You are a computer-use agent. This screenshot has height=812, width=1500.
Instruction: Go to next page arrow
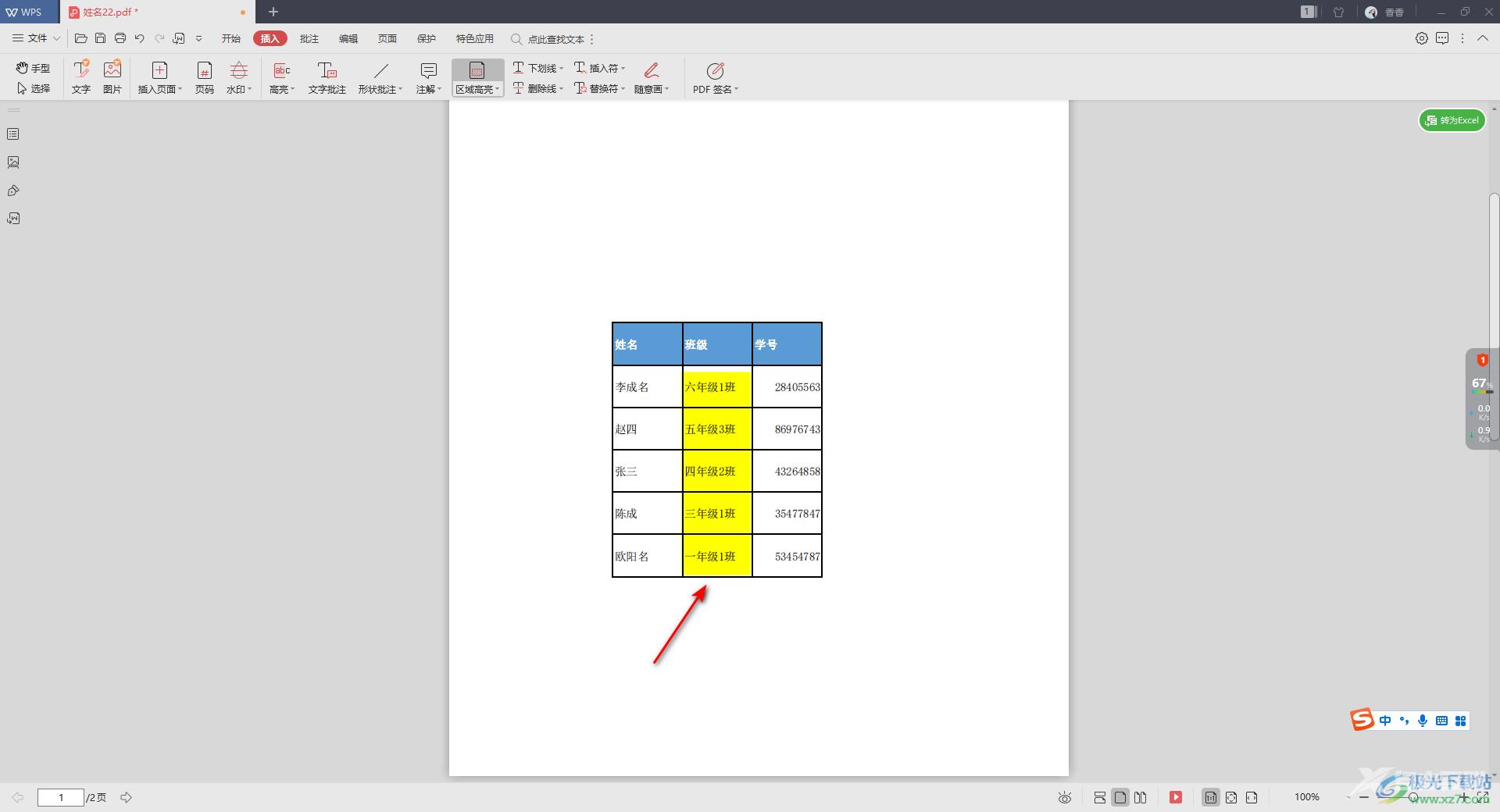[x=126, y=797]
